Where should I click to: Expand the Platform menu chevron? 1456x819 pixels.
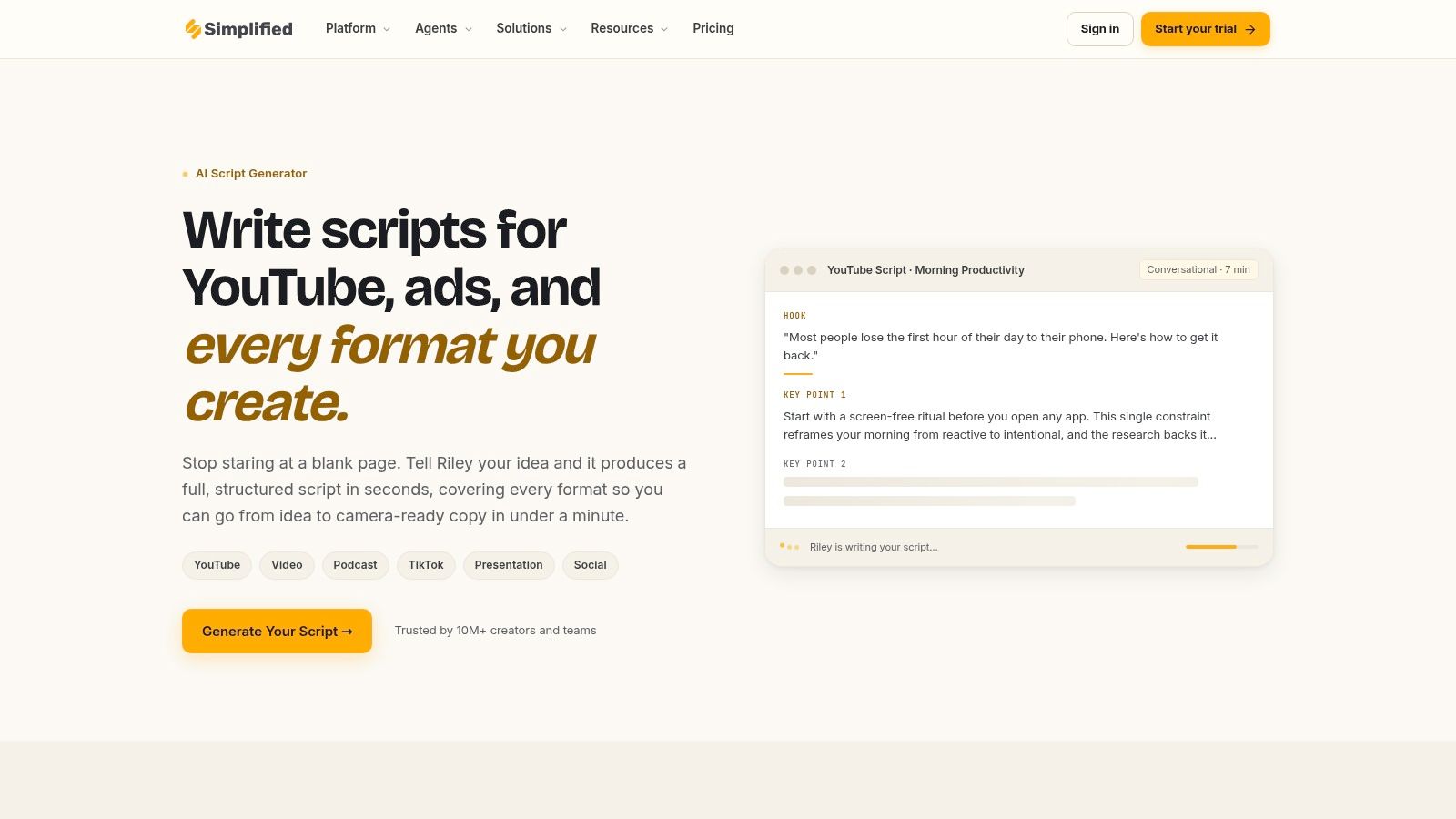[x=387, y=29]
